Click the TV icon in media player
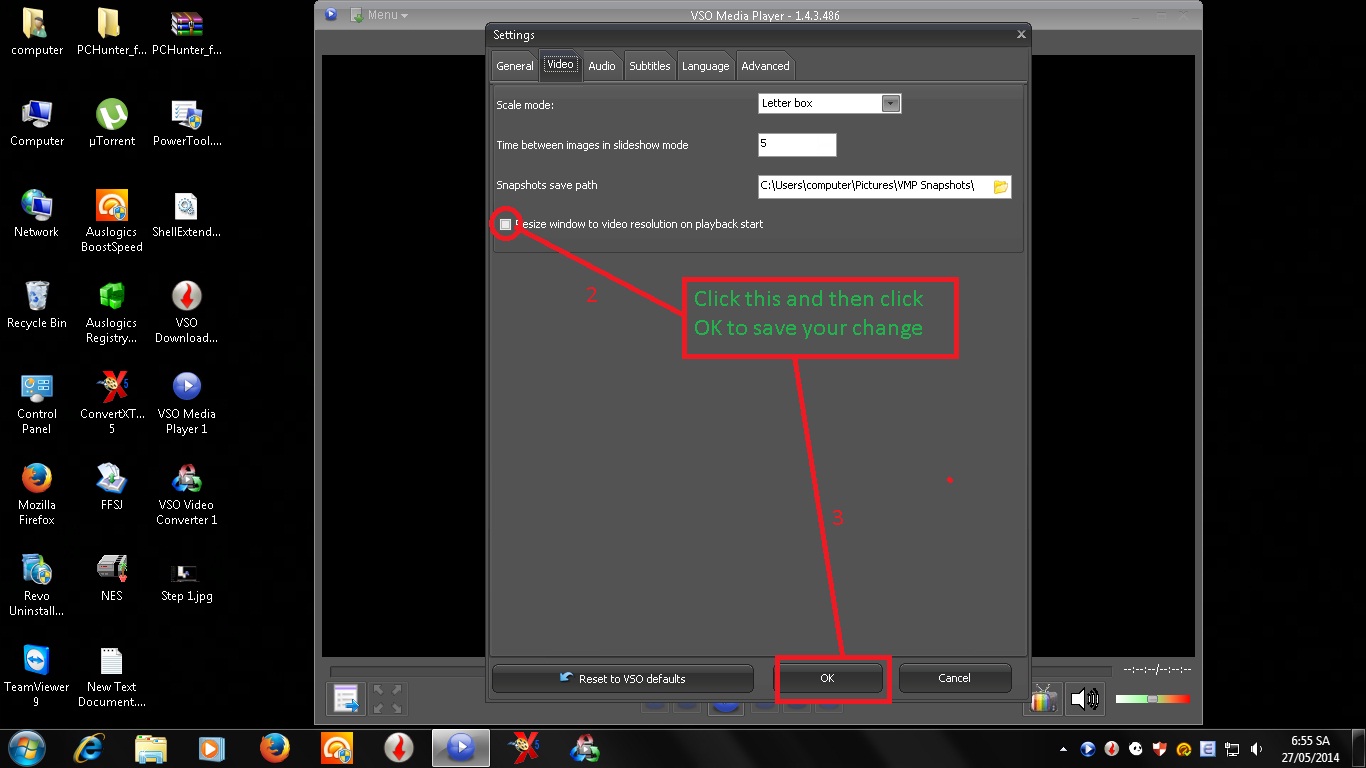Screen dimensions: 1366x768 (x=1042, y=698)
